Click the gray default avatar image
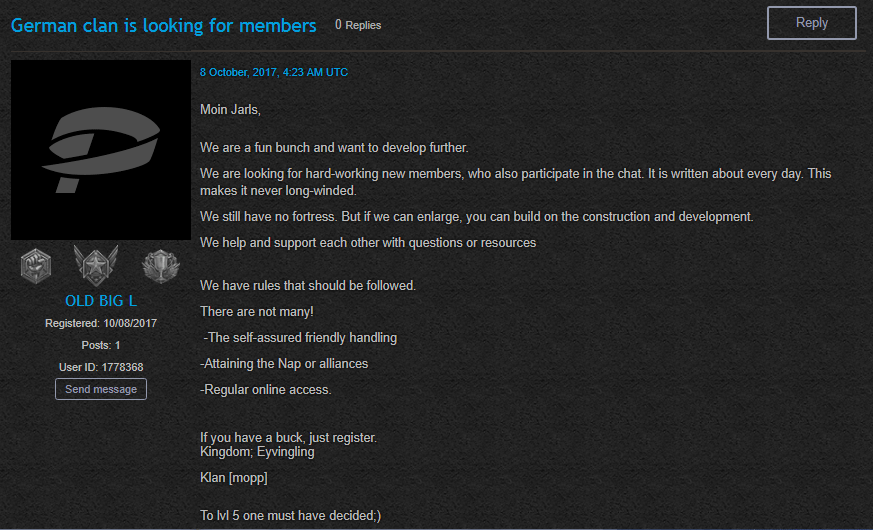This screenshot has height=530, width=873. tap(101, 150)
